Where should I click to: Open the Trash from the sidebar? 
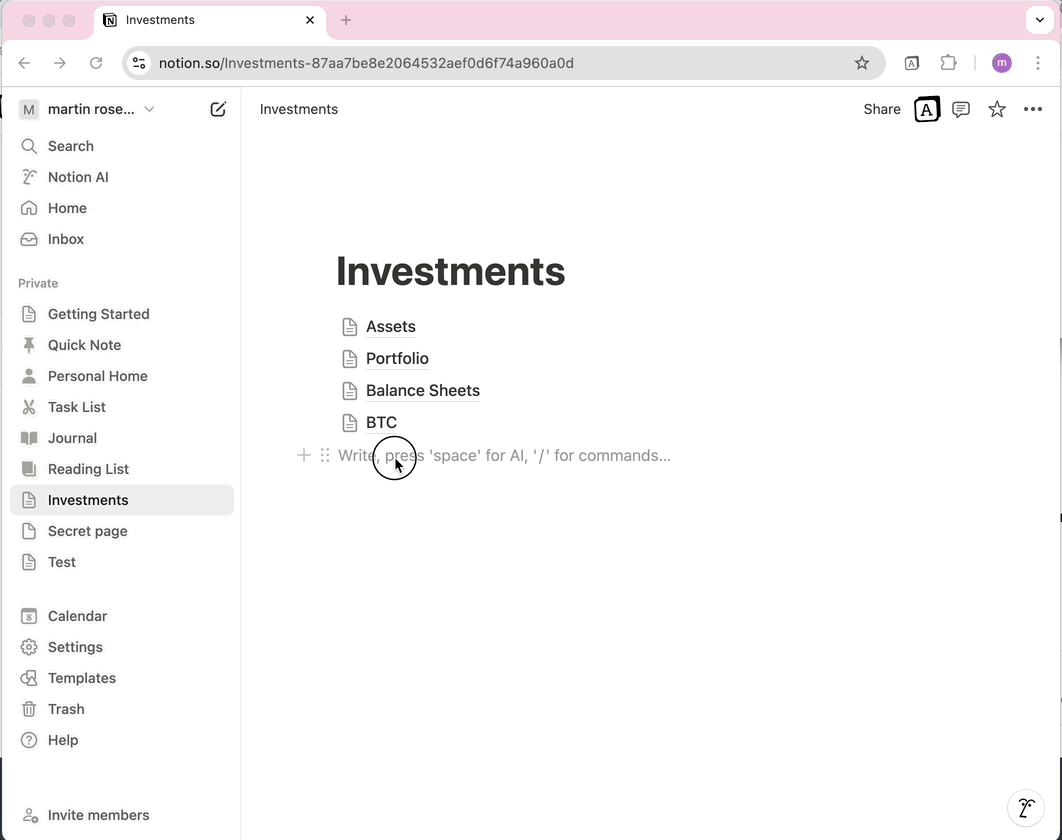pyautogui.click(x=66, y=709)
